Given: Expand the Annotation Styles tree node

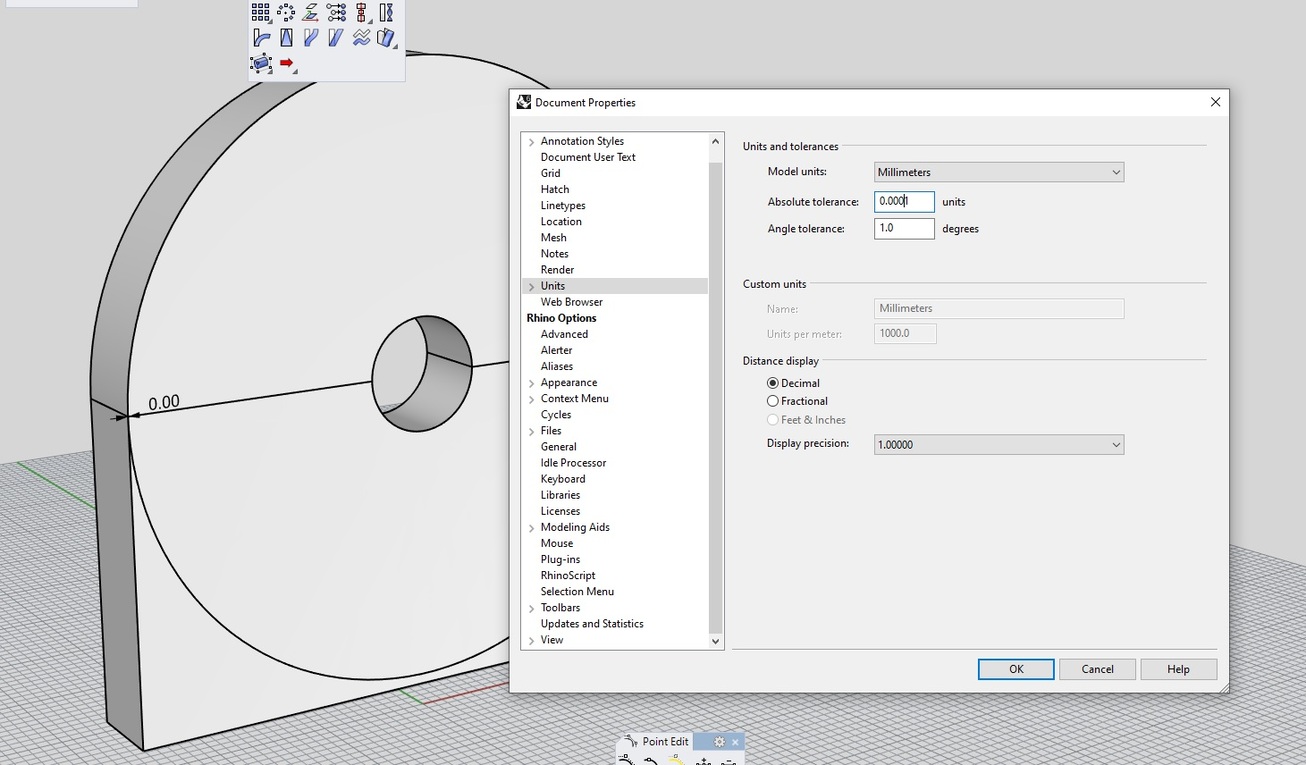Looking at the screenshot, I should point(531,142).
